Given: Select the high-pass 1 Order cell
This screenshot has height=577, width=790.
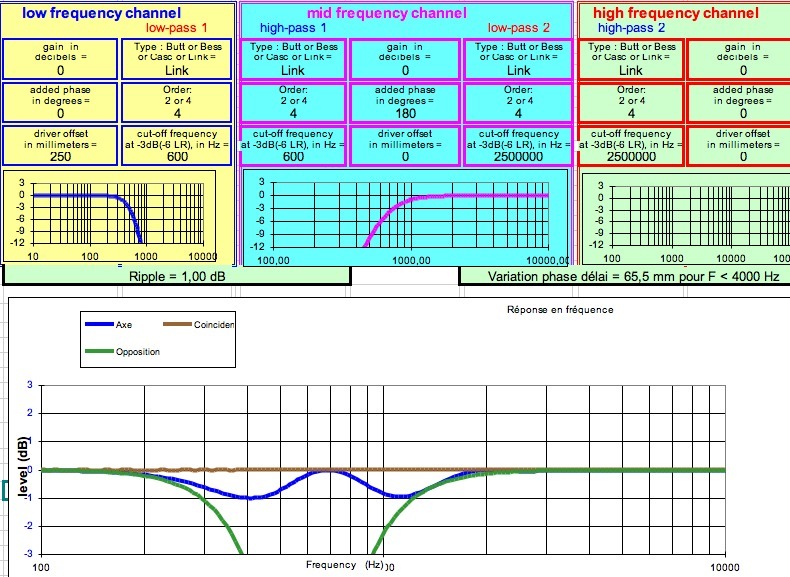Looking at the screenshot, I should tap(293, 102).
